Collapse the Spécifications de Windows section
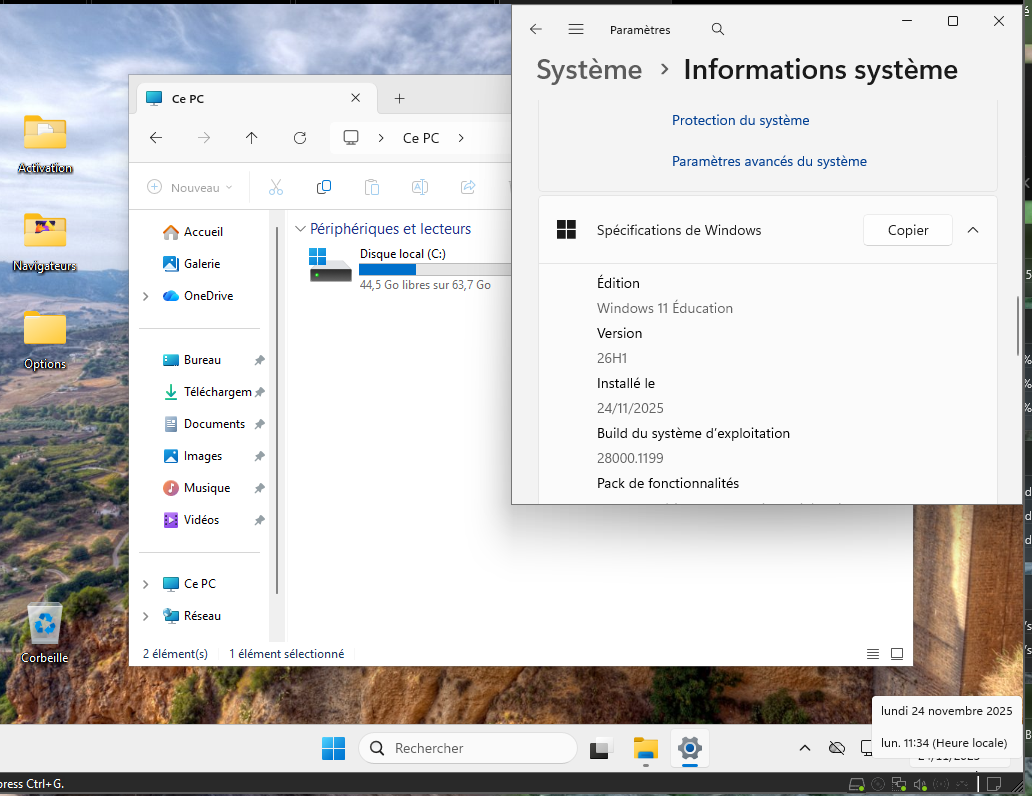The height and width of the screenshot is (796, 1032). click(x=973, y=230)
